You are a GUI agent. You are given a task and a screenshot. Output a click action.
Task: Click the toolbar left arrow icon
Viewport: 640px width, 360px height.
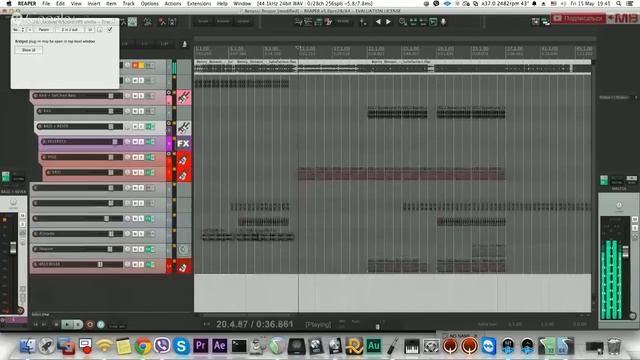pyautogui.click(x=378, y=22)
